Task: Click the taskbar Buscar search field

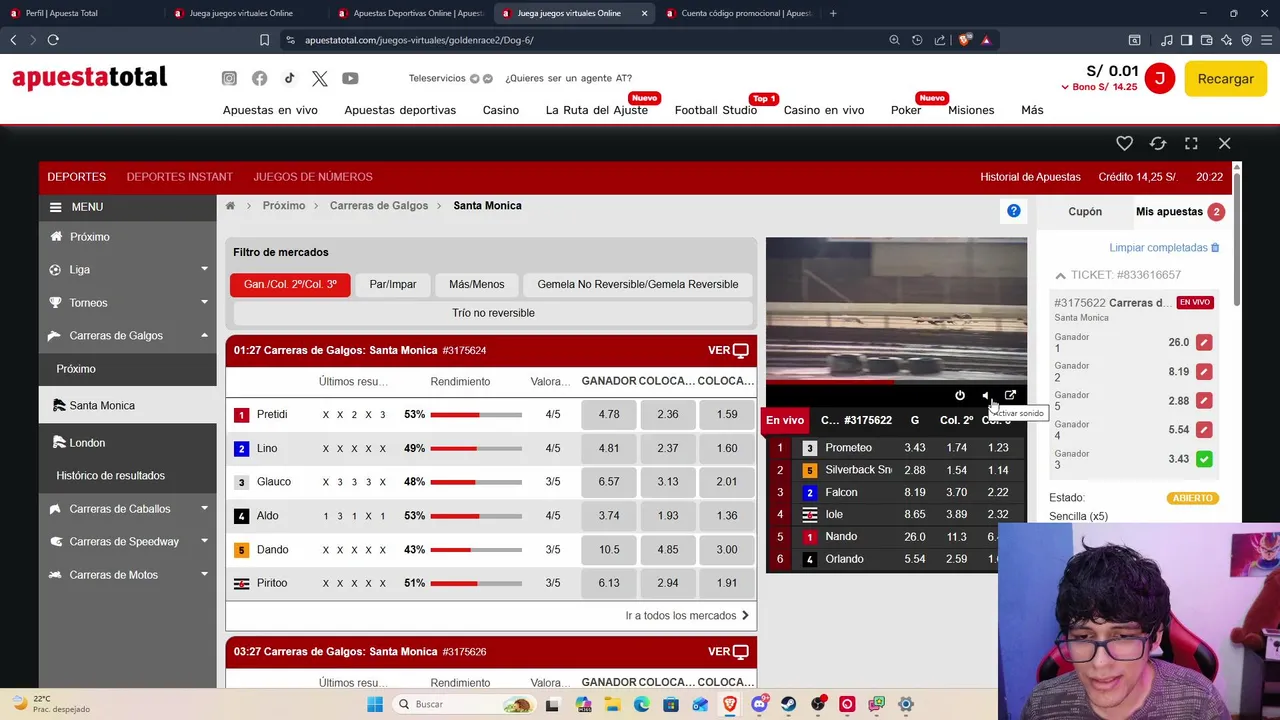Action: coord(467,704)
